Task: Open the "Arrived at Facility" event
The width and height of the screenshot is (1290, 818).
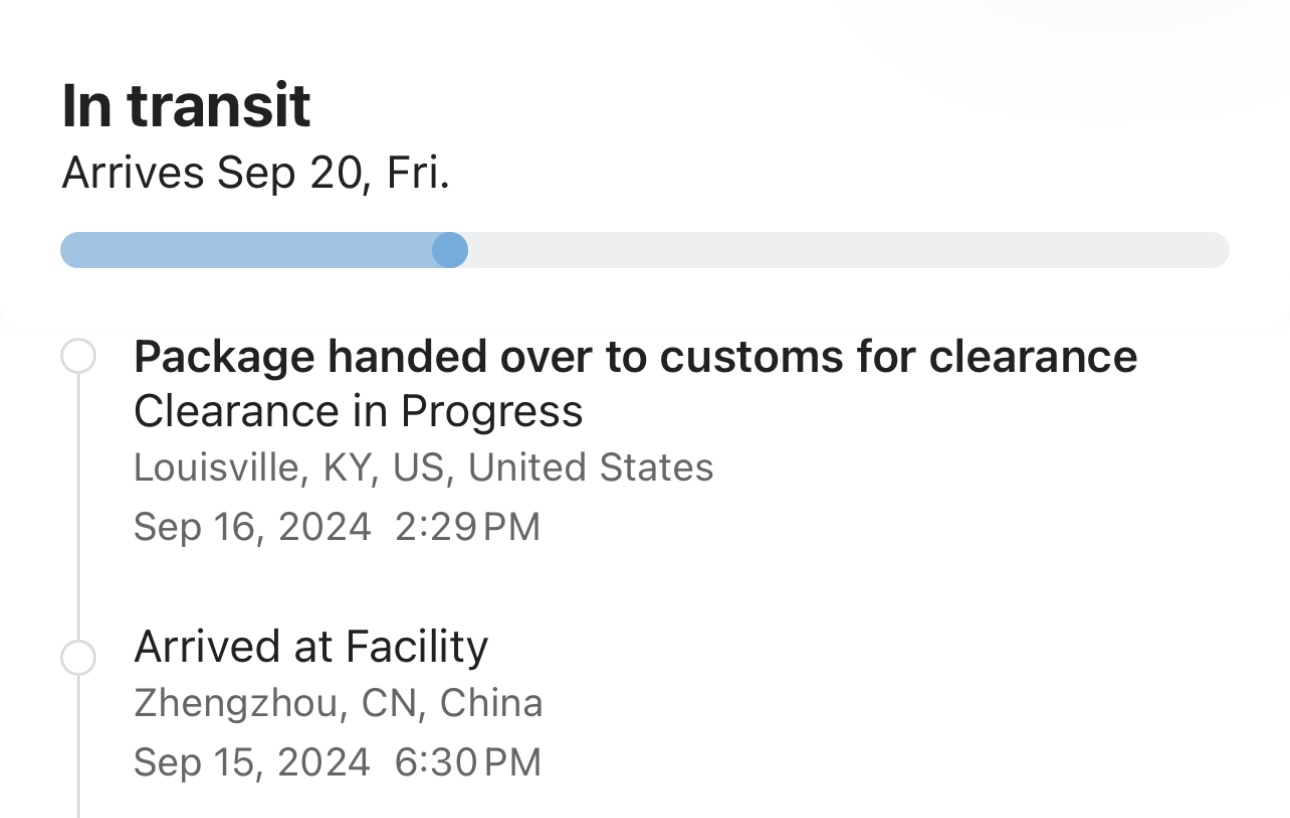Action: [x=311, y=647]
